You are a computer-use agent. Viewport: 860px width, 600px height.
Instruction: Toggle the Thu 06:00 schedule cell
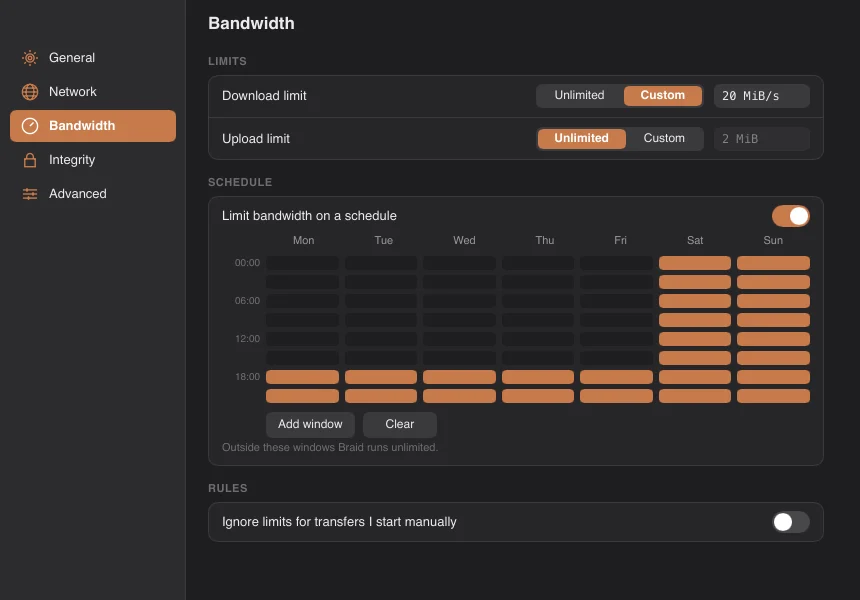(538, 301)
